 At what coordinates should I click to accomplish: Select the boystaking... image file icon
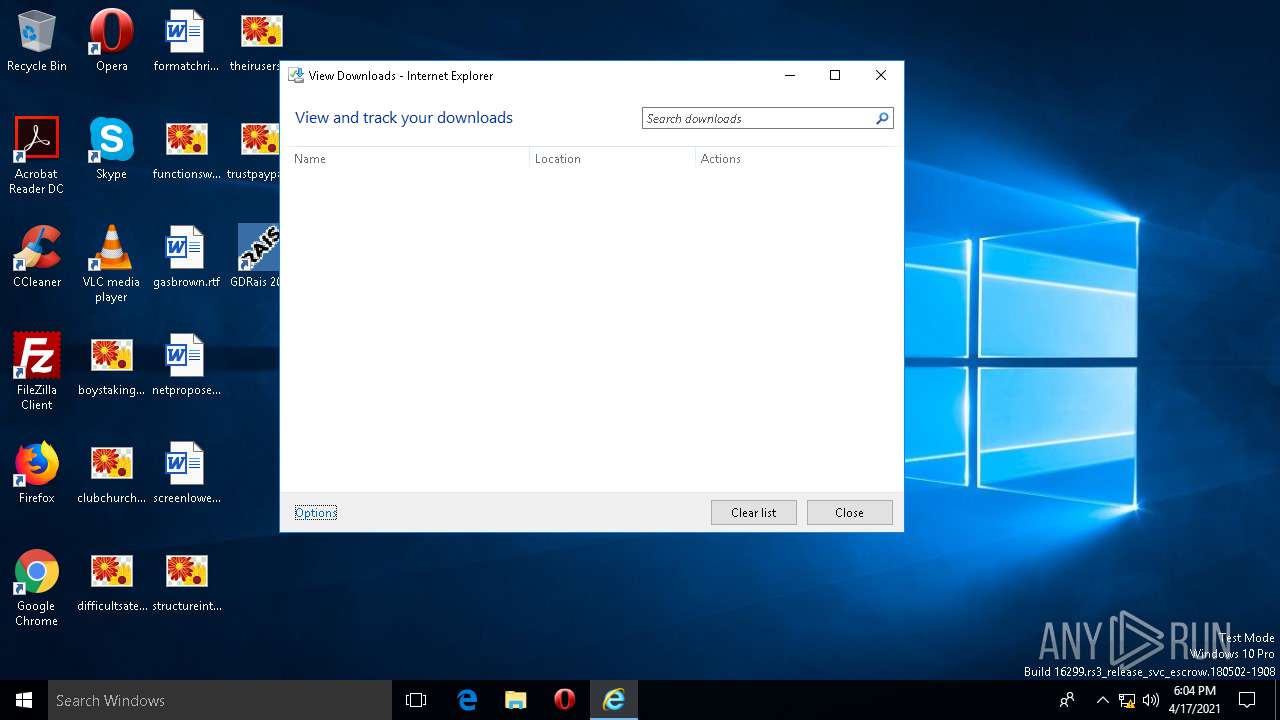[x=111, y=365]
